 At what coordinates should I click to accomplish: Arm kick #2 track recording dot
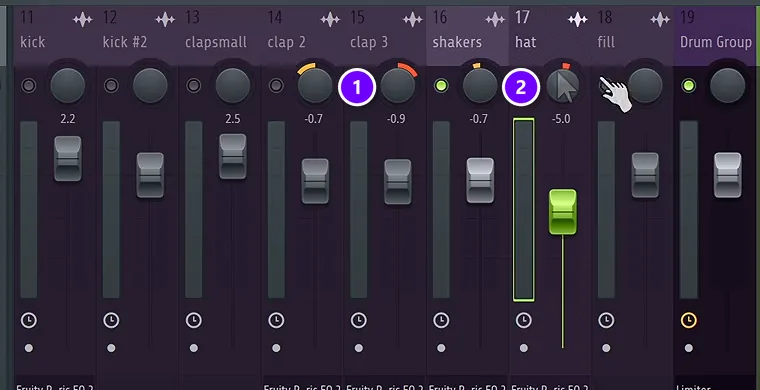[111, 348]
